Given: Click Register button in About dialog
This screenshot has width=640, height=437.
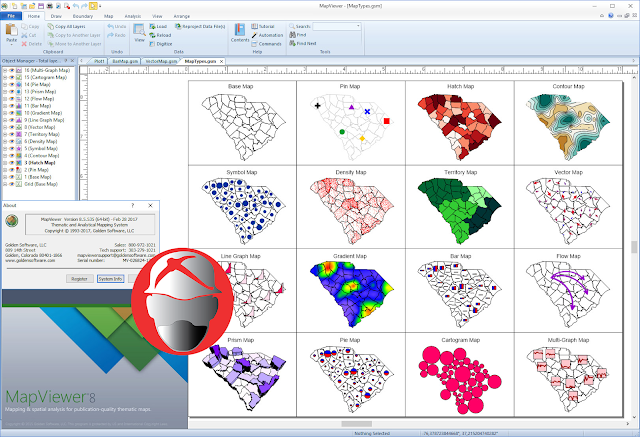Looking at the screenshot, I should pos(79,279).
